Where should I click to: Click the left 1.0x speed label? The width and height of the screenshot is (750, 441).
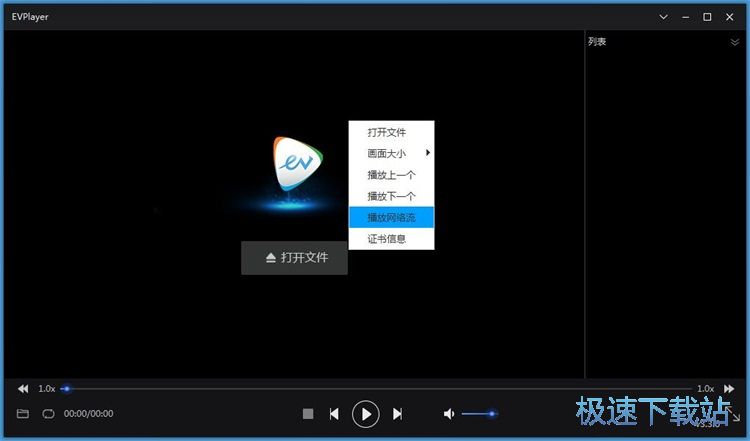click(47, 388)
